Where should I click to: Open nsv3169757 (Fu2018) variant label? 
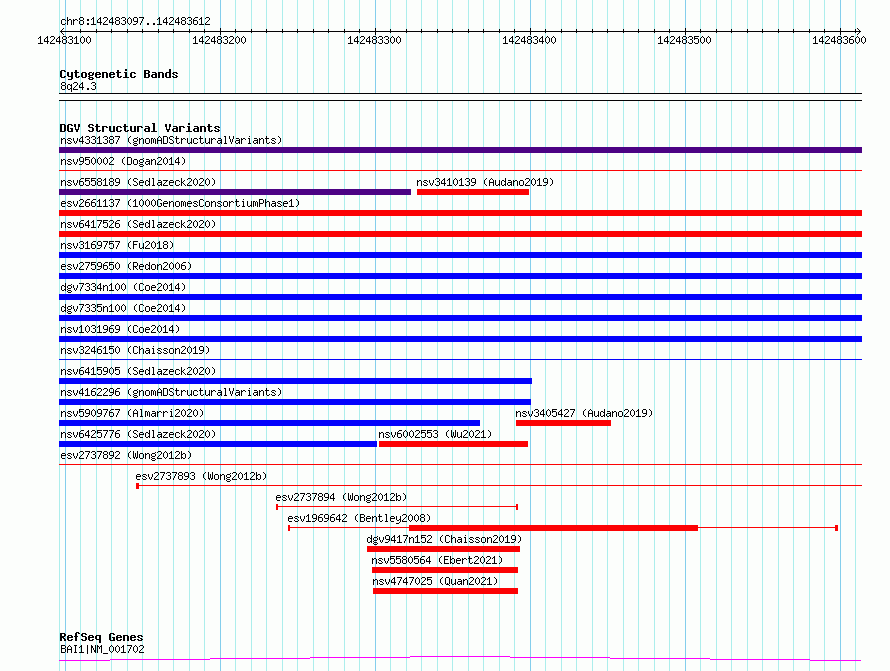[x=117, y=245]
